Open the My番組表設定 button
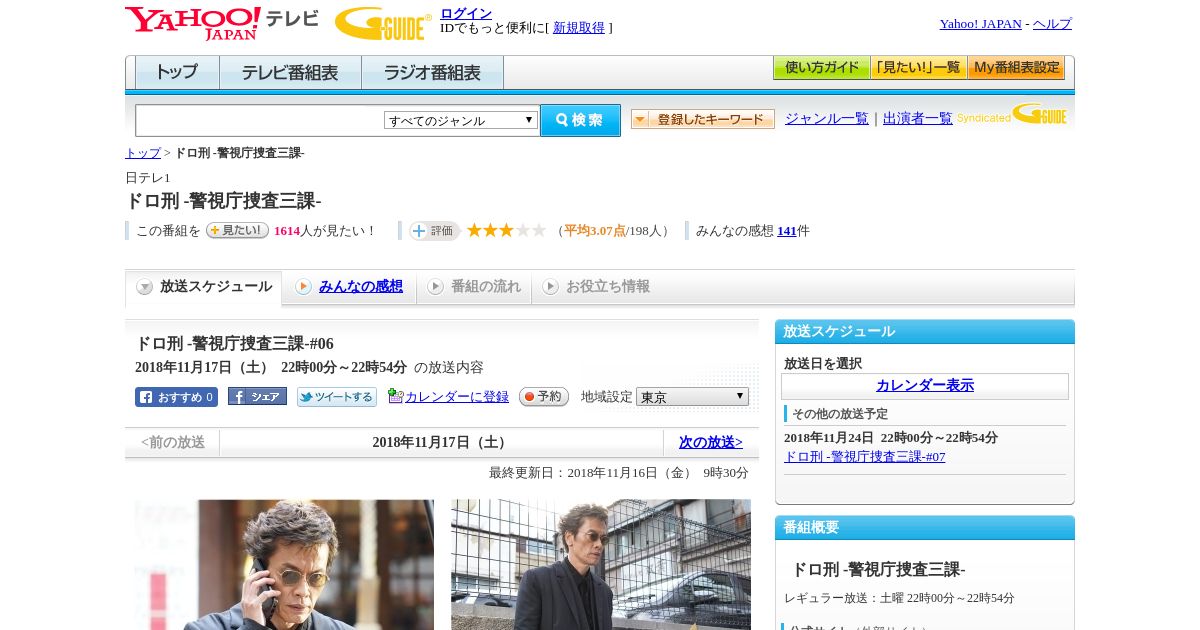The image size is (1200, 630). [1016, 68]
